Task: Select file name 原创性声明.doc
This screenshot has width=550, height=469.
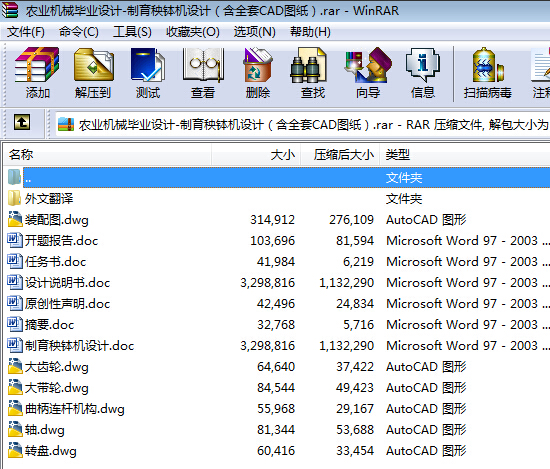Action: pos(67,304)
